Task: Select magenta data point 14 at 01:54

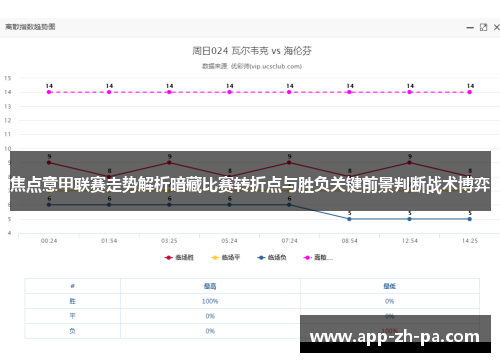Action: [109, 92]
